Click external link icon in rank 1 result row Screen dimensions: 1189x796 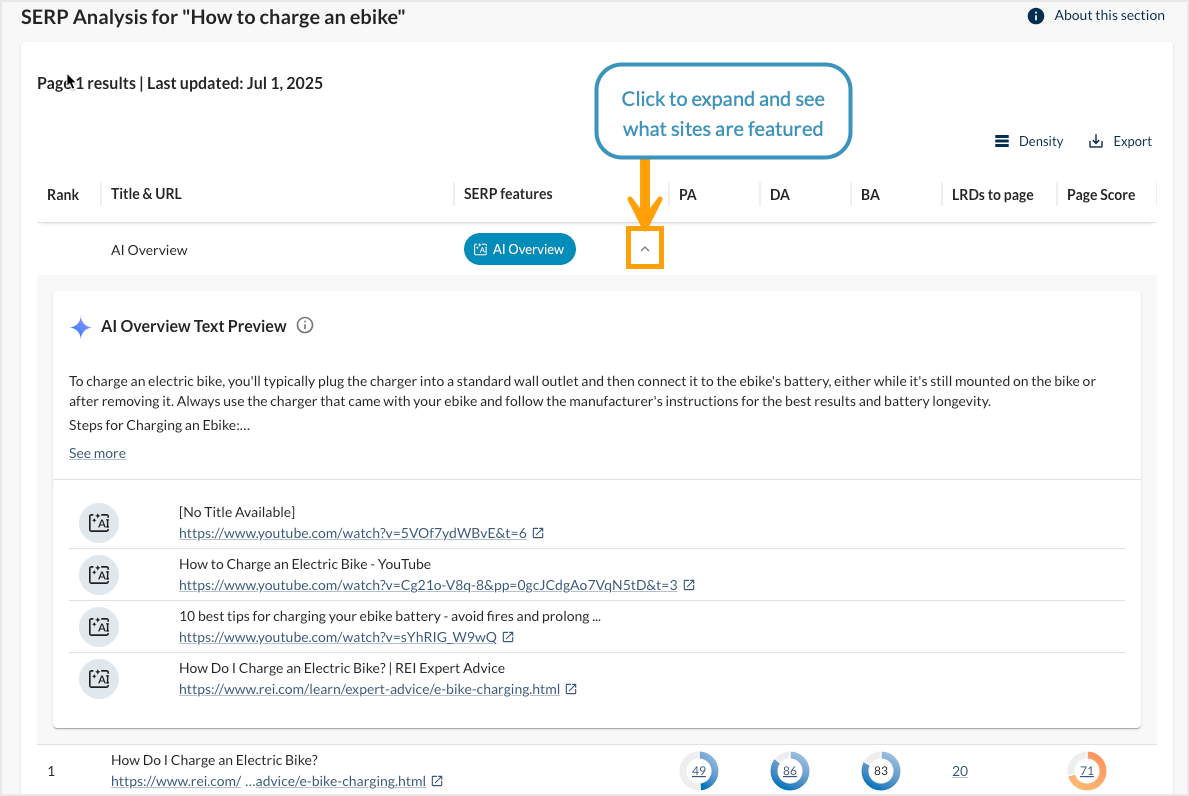point(437,782)
